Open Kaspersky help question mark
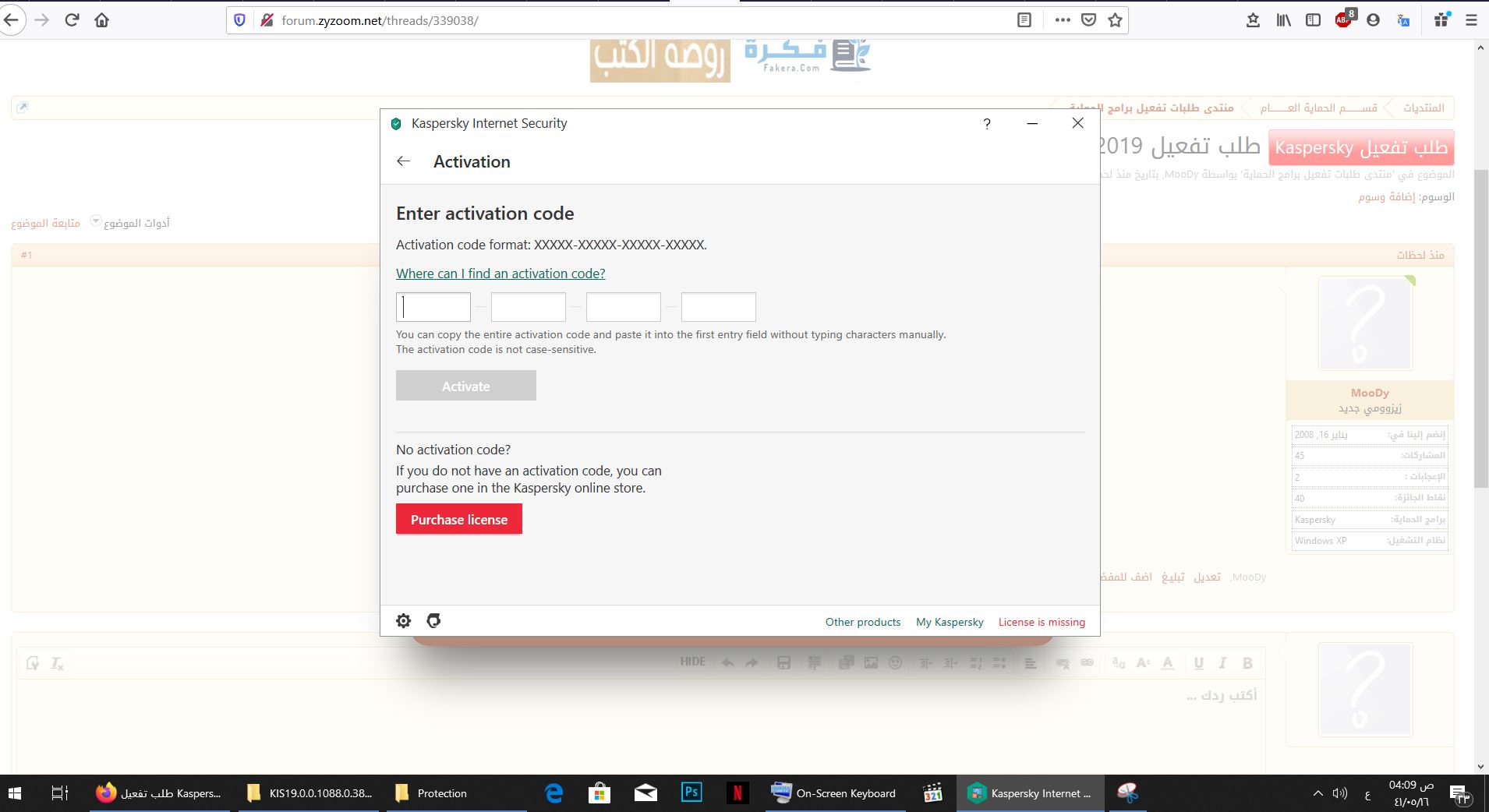Viewport: 1489px width, 812px height. pyautogui.click(x=987, y=123)
